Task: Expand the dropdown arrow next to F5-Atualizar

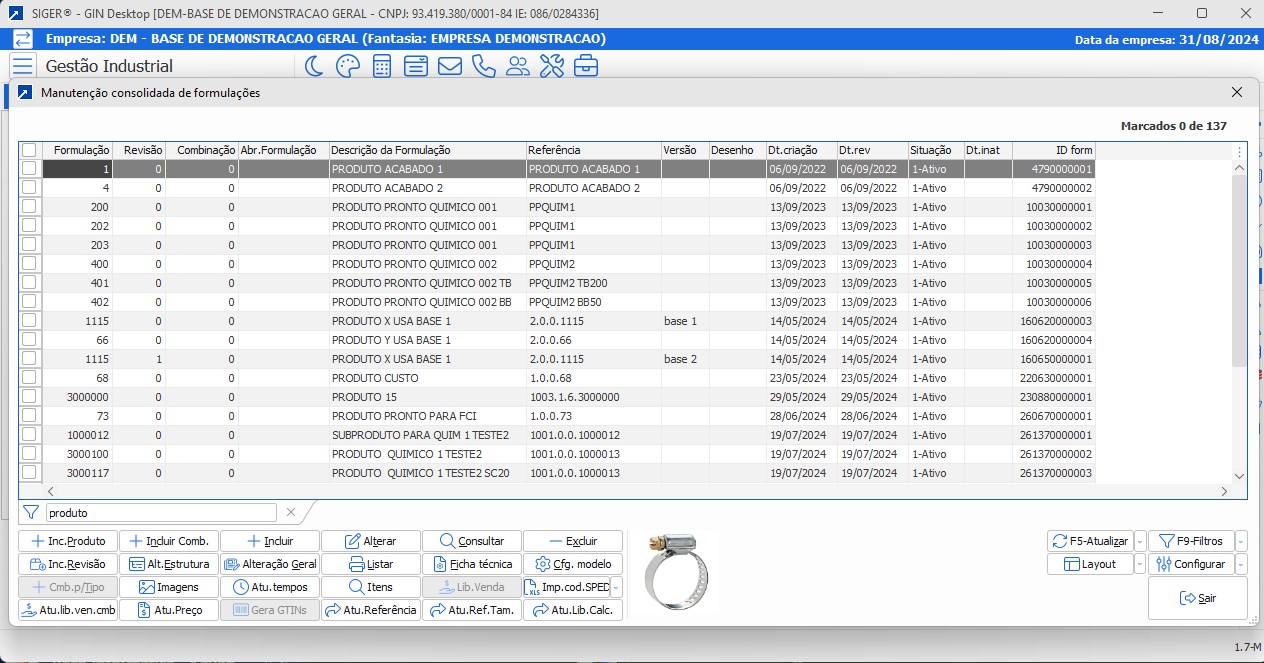Action: [1140, 541]
